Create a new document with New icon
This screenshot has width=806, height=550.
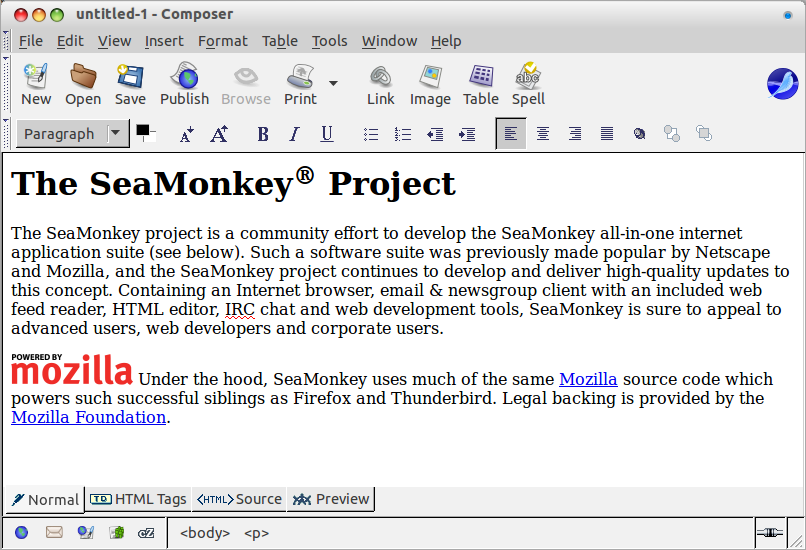coord(36,84)
